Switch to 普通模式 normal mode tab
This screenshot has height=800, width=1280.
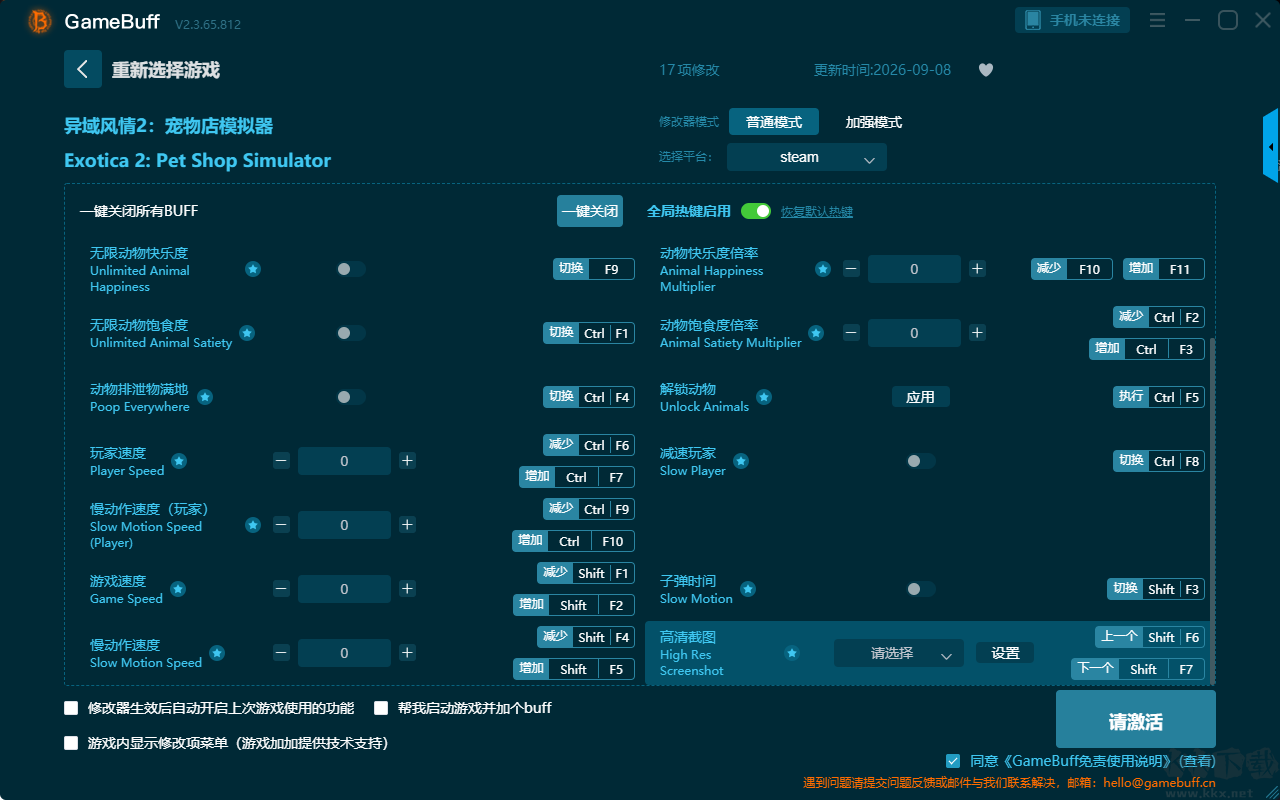tap(774, 122)
